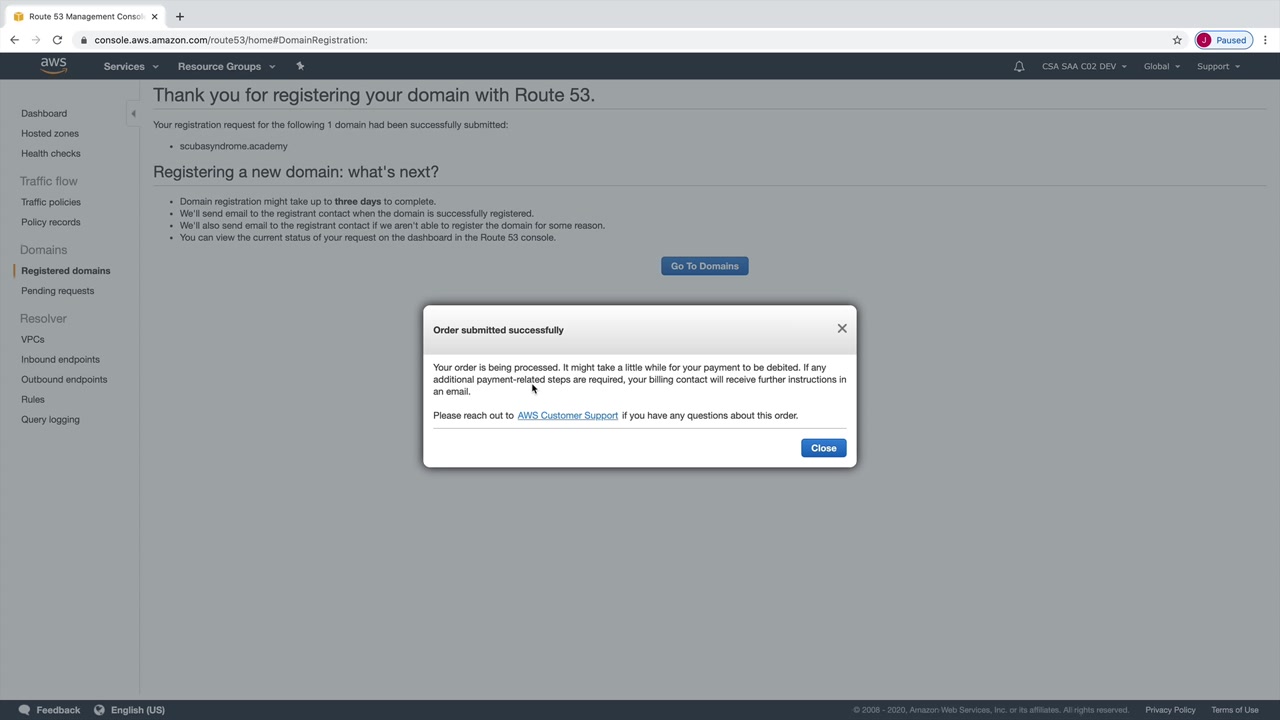This screenshot has width=1280, height=720.
Task: Open the Chrome three-dot menu
Action: click(x=1265, y=40)
